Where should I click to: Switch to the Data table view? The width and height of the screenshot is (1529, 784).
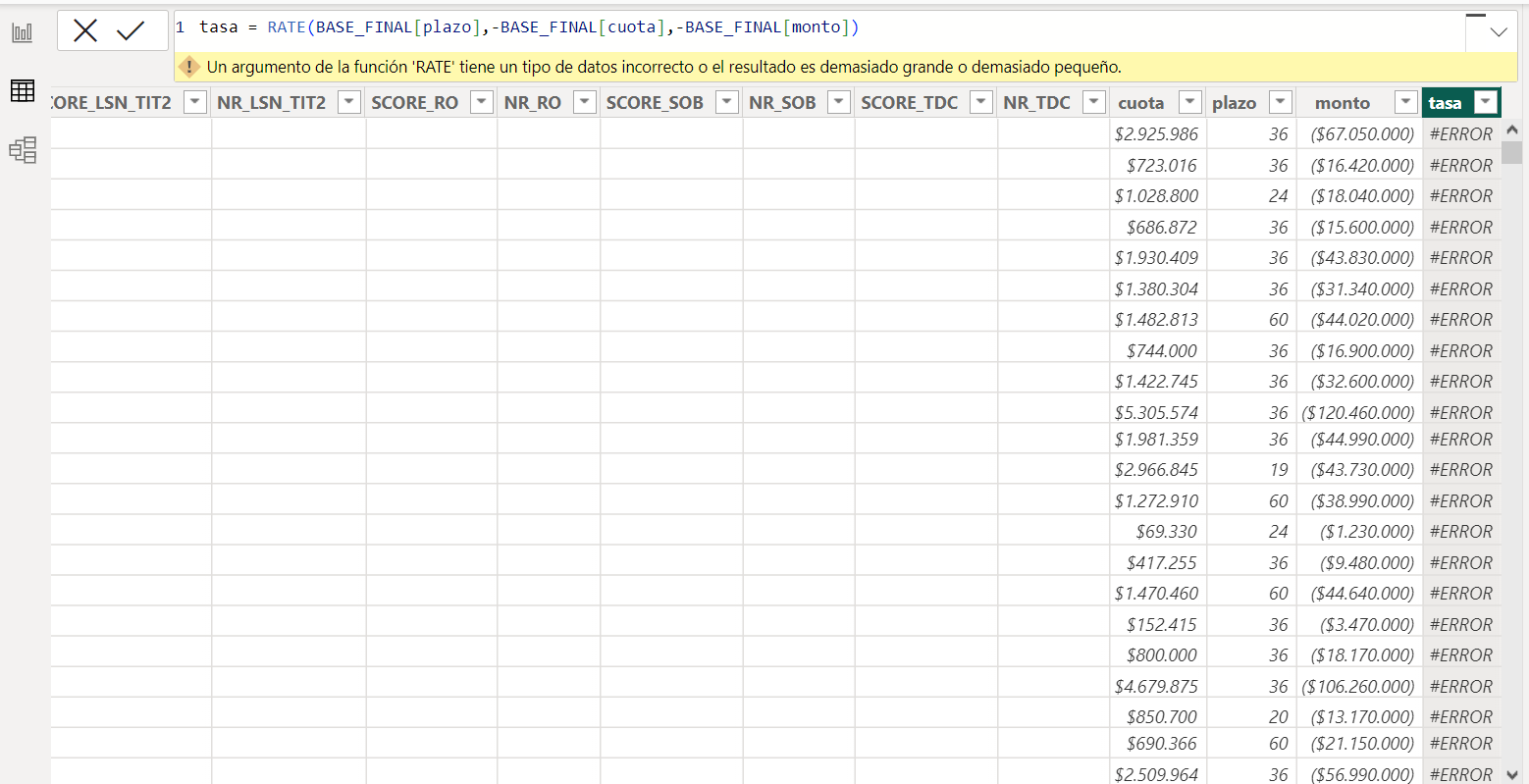pyautogui.click(x=22, y=90)
